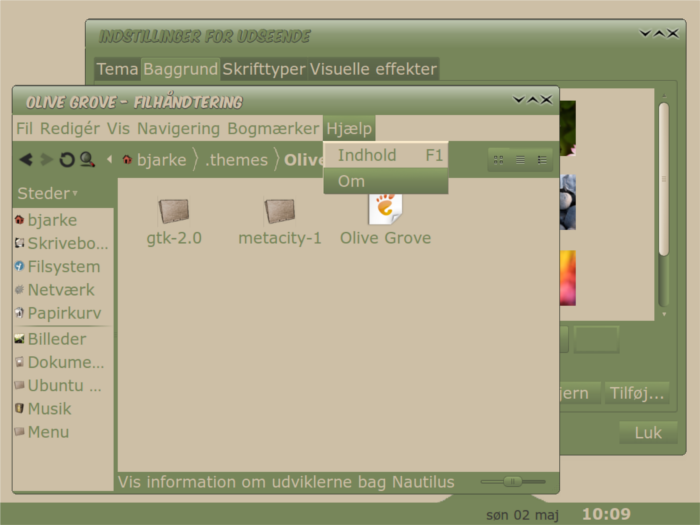This screenshot has width=700, height=525.
Task: Select the stones wallpaper thumbnail
Action: (567, 202)
